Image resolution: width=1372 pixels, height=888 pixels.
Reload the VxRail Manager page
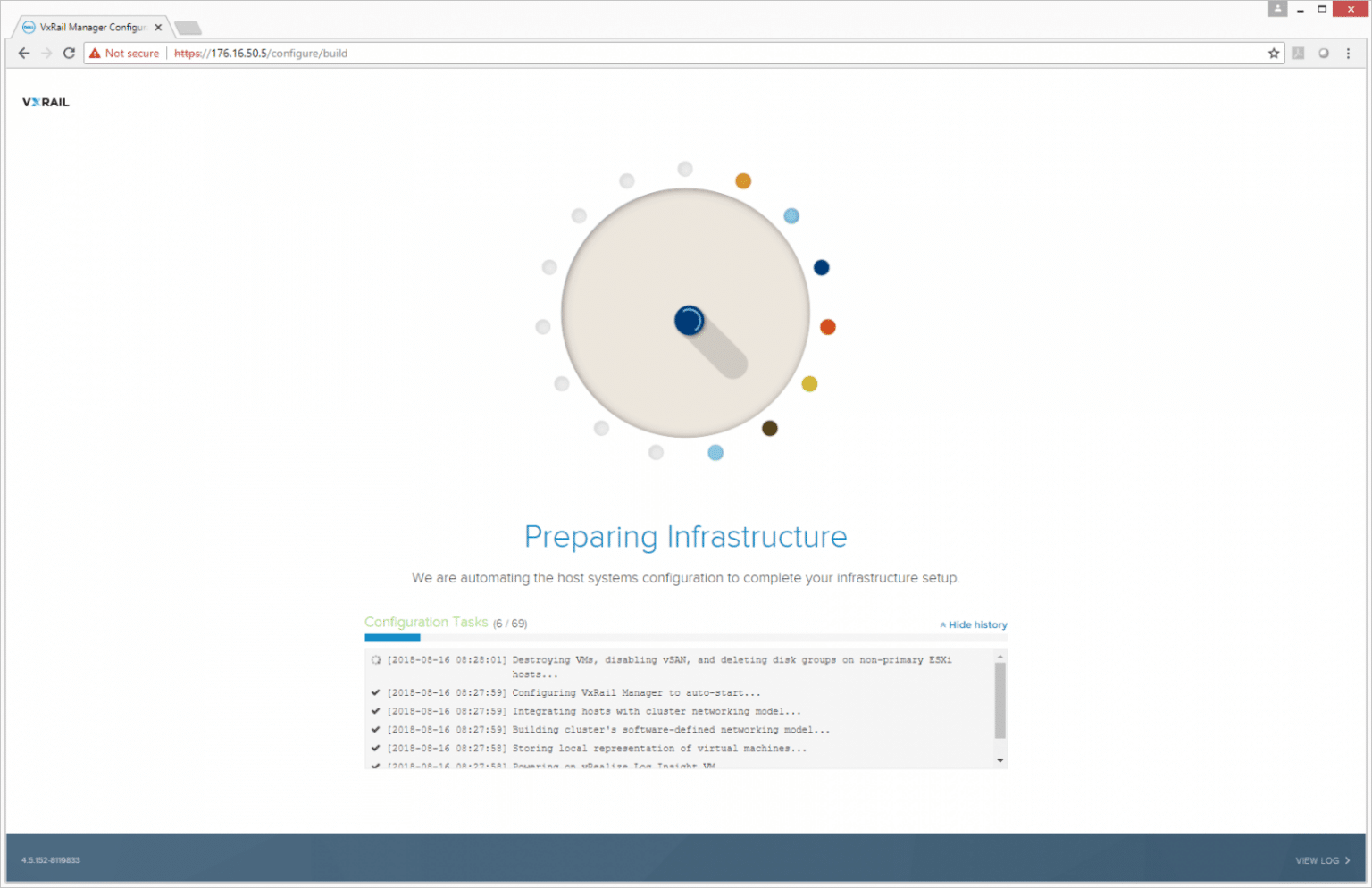click(69, 54)
